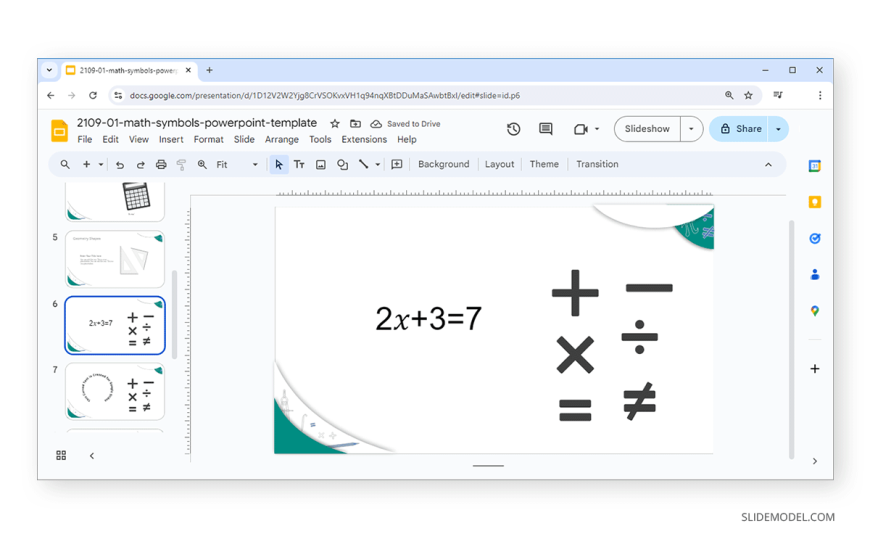Redo the last action

coord(140,164)
